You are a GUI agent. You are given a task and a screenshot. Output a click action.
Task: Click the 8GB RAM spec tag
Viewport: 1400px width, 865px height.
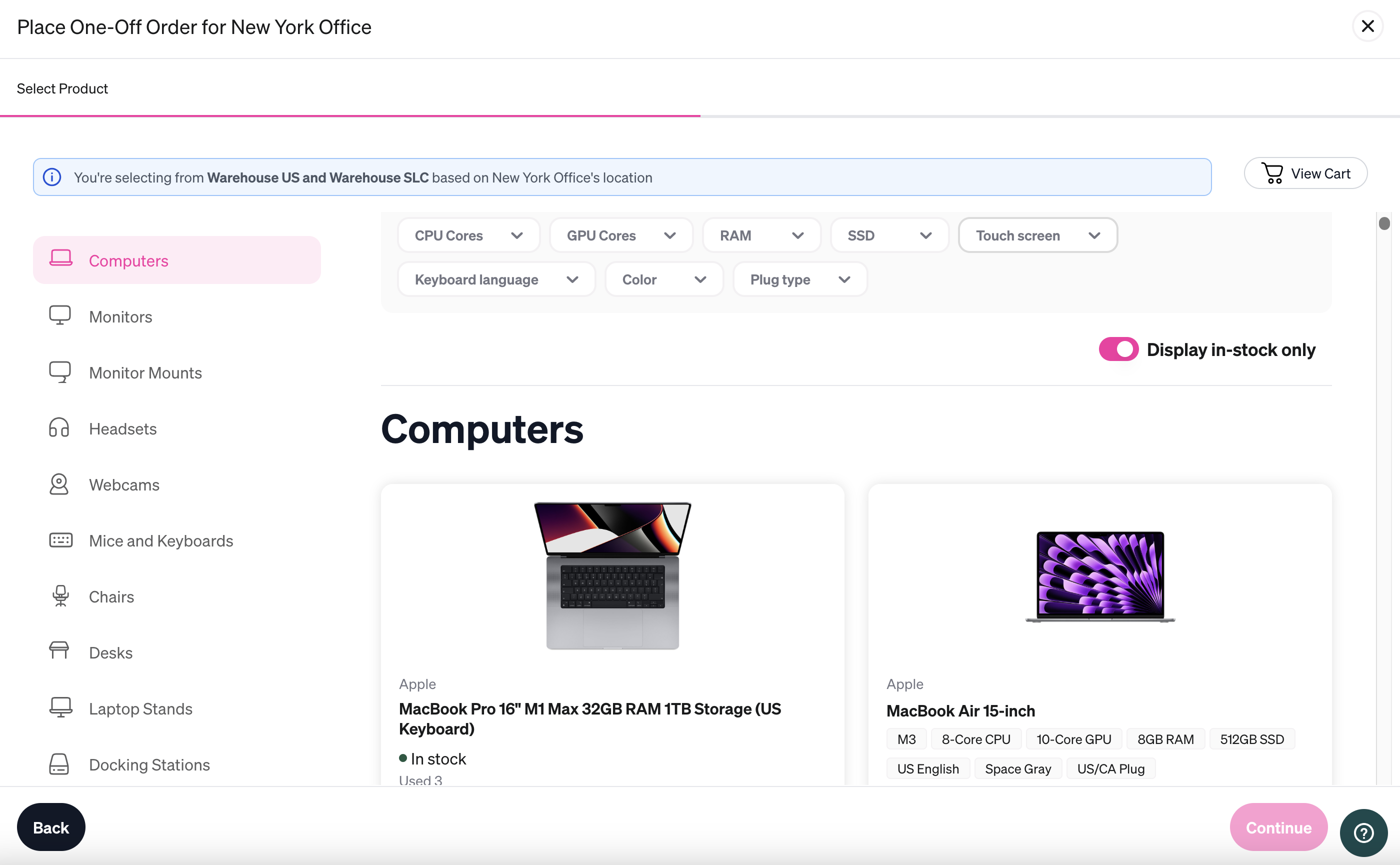[1165, 739]
